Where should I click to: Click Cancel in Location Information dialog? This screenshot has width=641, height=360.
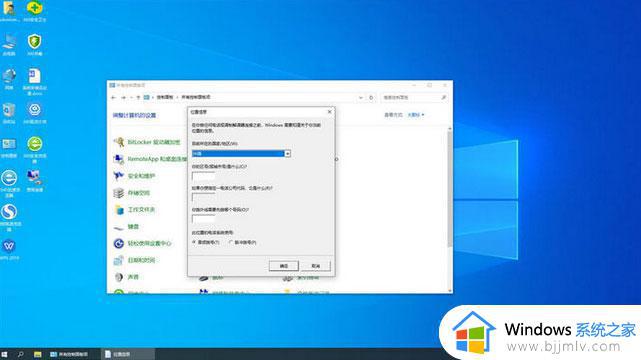coord(316,266)
